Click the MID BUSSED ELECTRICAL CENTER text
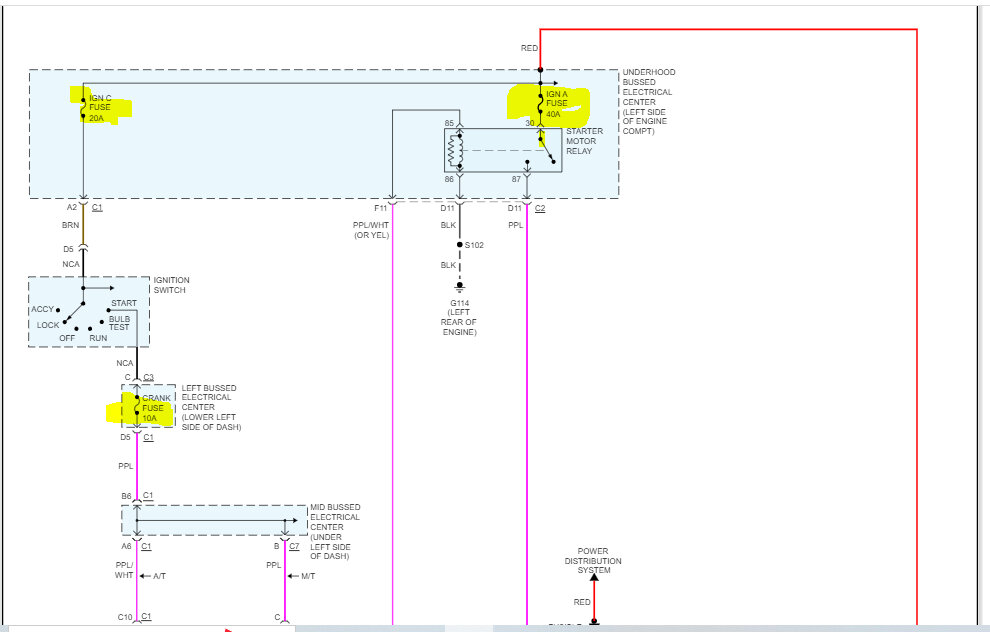The height and width of the screenshot is (632, 990). (335, 532)
